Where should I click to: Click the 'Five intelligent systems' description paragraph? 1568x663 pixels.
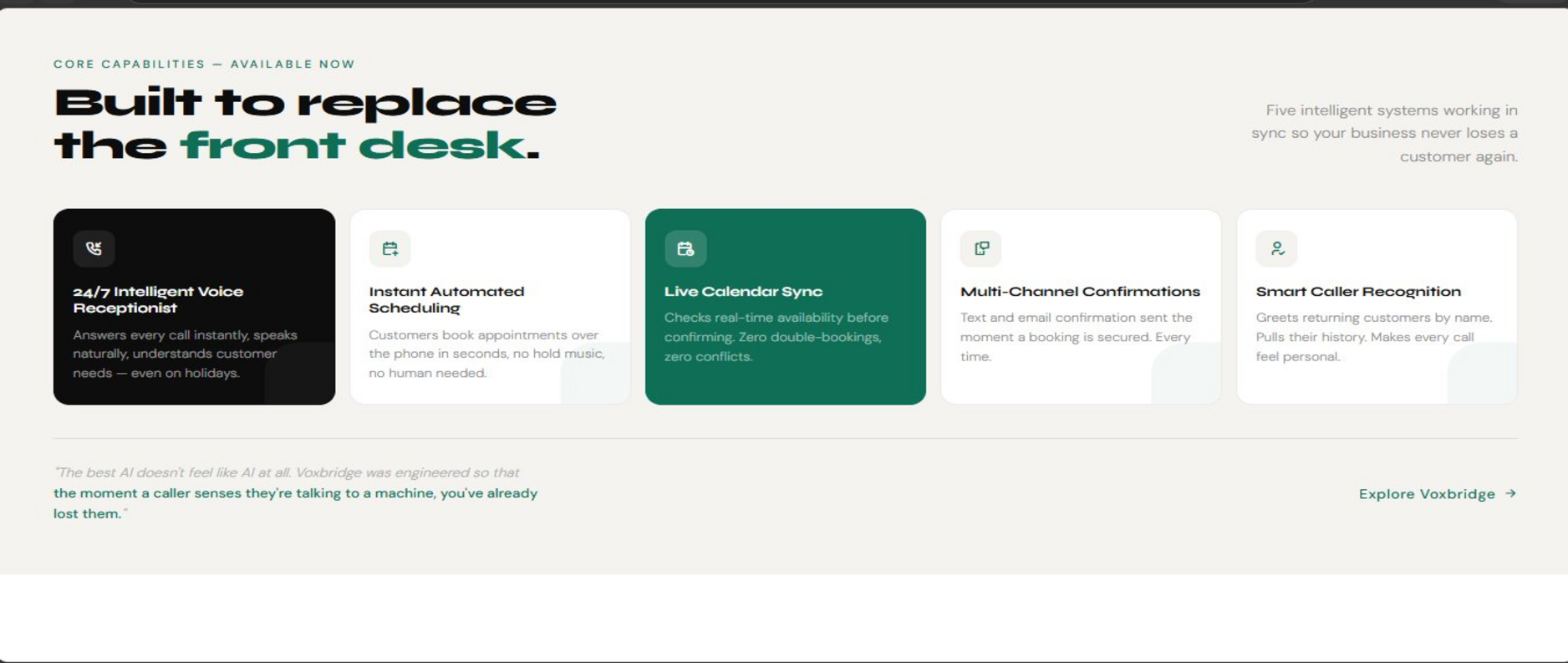1384,133
